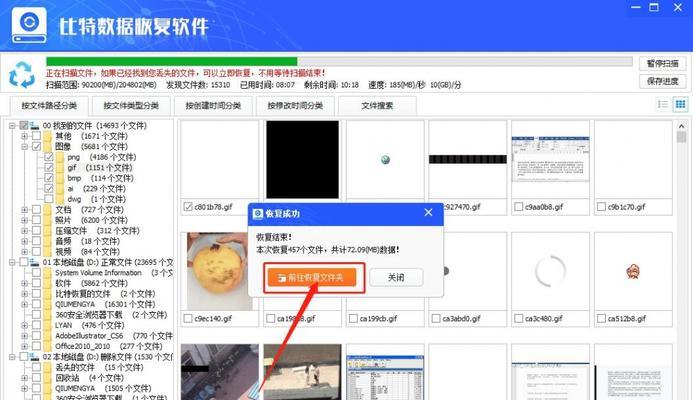
Task: Uncheck the bmp folder checkbox
Action: 49,178
